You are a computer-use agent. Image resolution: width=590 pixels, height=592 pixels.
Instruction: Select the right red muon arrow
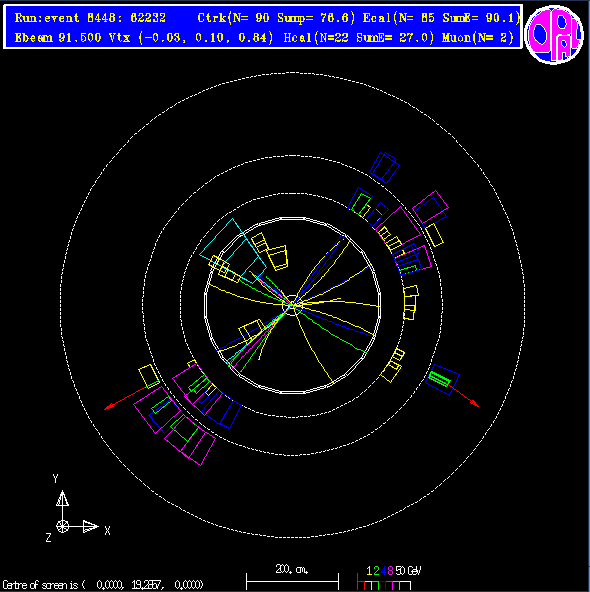(464, 396)
